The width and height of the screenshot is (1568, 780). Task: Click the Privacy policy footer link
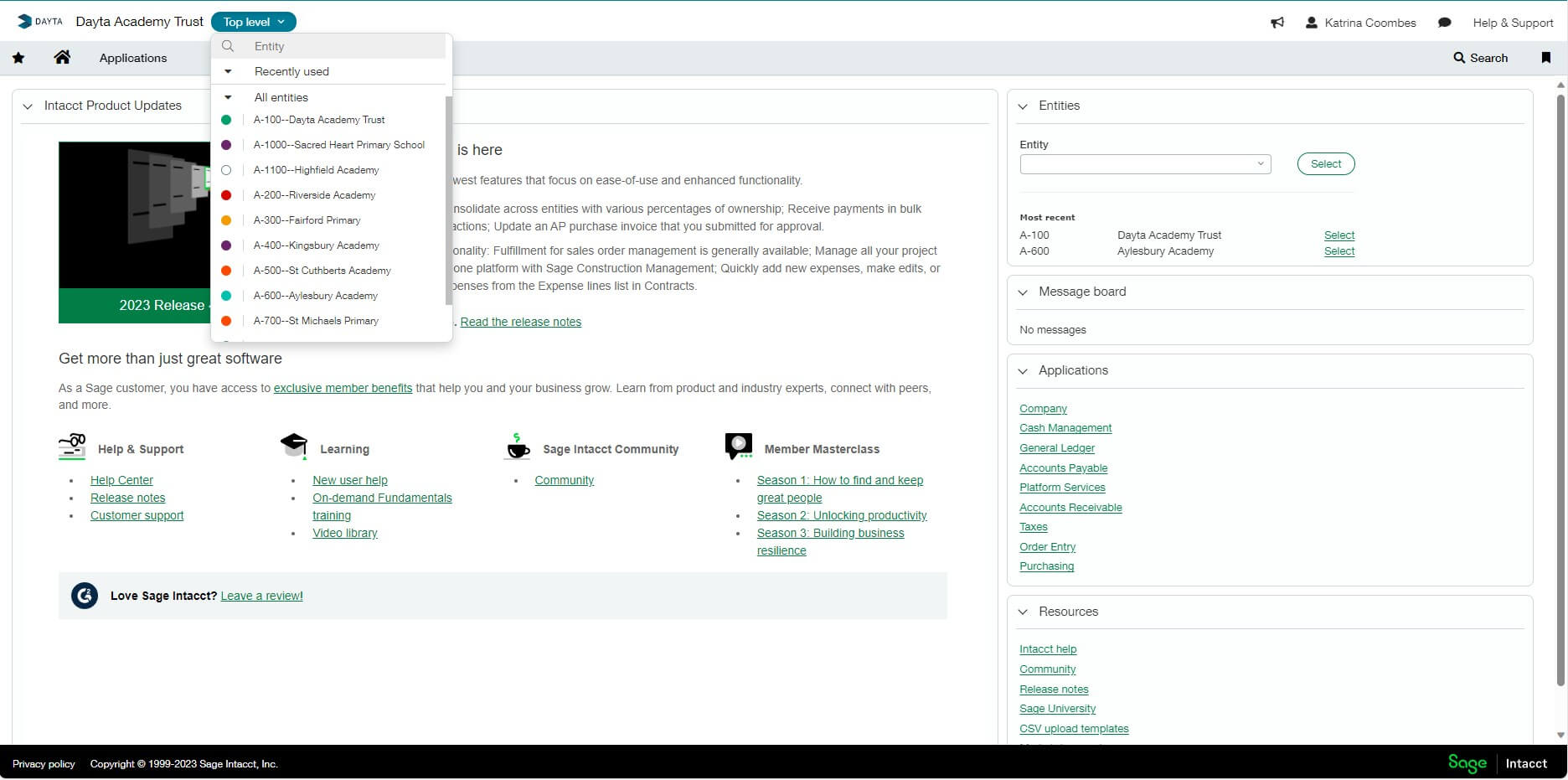pos(44,764)
